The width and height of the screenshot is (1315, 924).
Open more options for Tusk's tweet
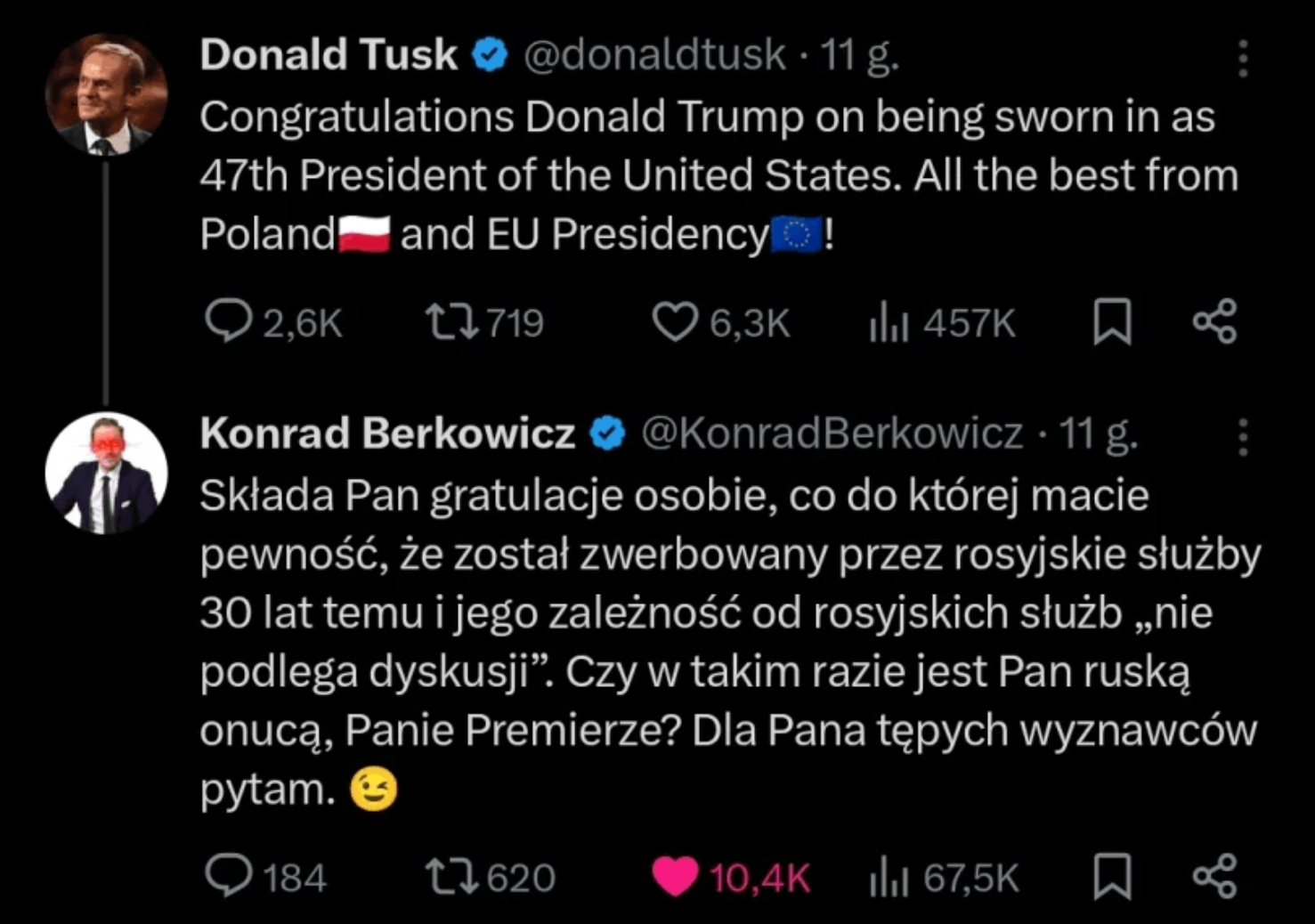pos(1243,59)
